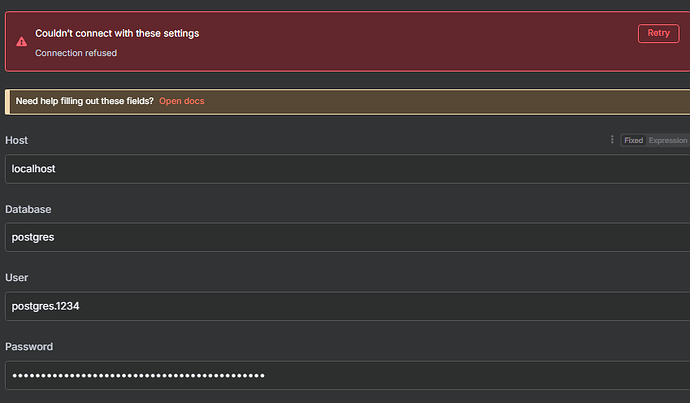The image size is (690, 403).
Task: Select the User field with postgres.1234
Action: (340, 306)
